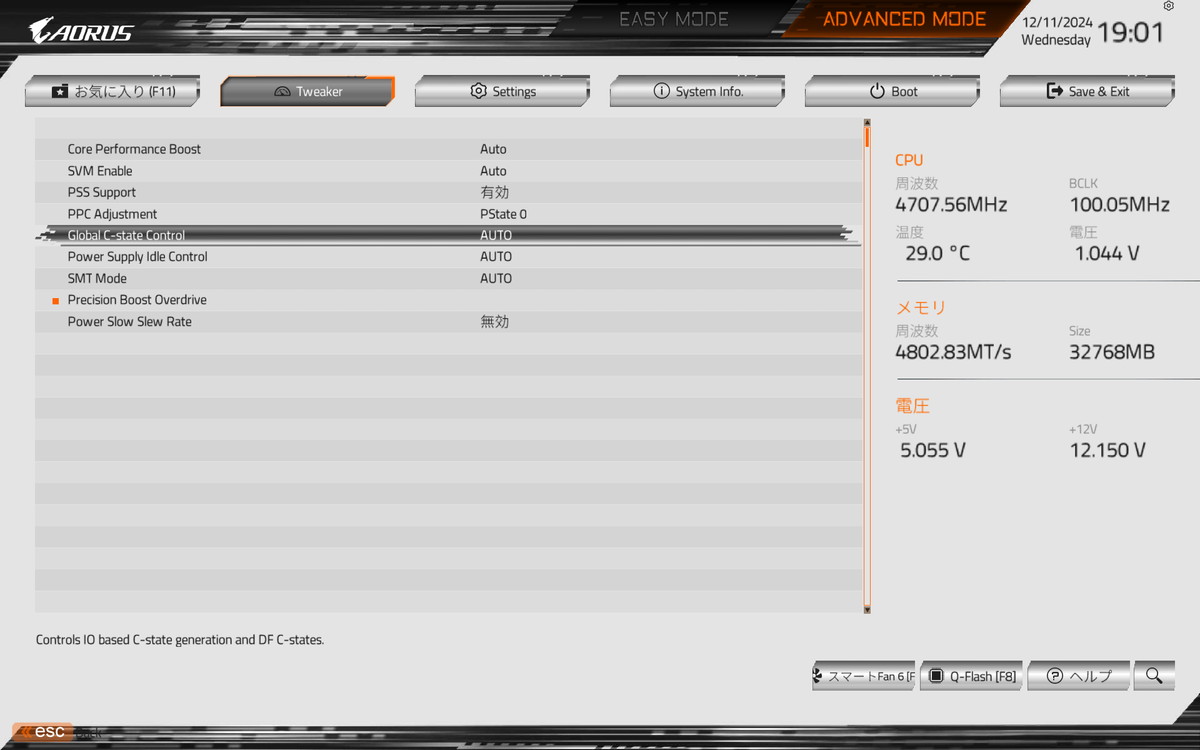This screenshot has height=750, width=1200.
Task: Select the PPC Adjustment label
Action: (x=112, y=214)
